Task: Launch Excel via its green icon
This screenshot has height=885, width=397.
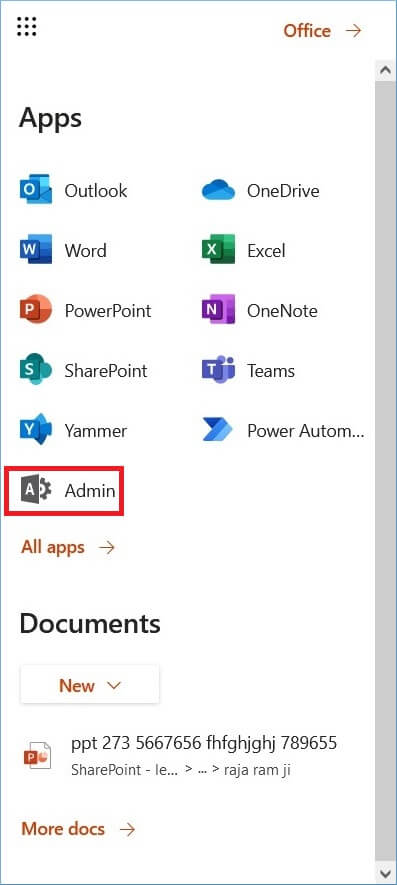Action: coord(218,250)
